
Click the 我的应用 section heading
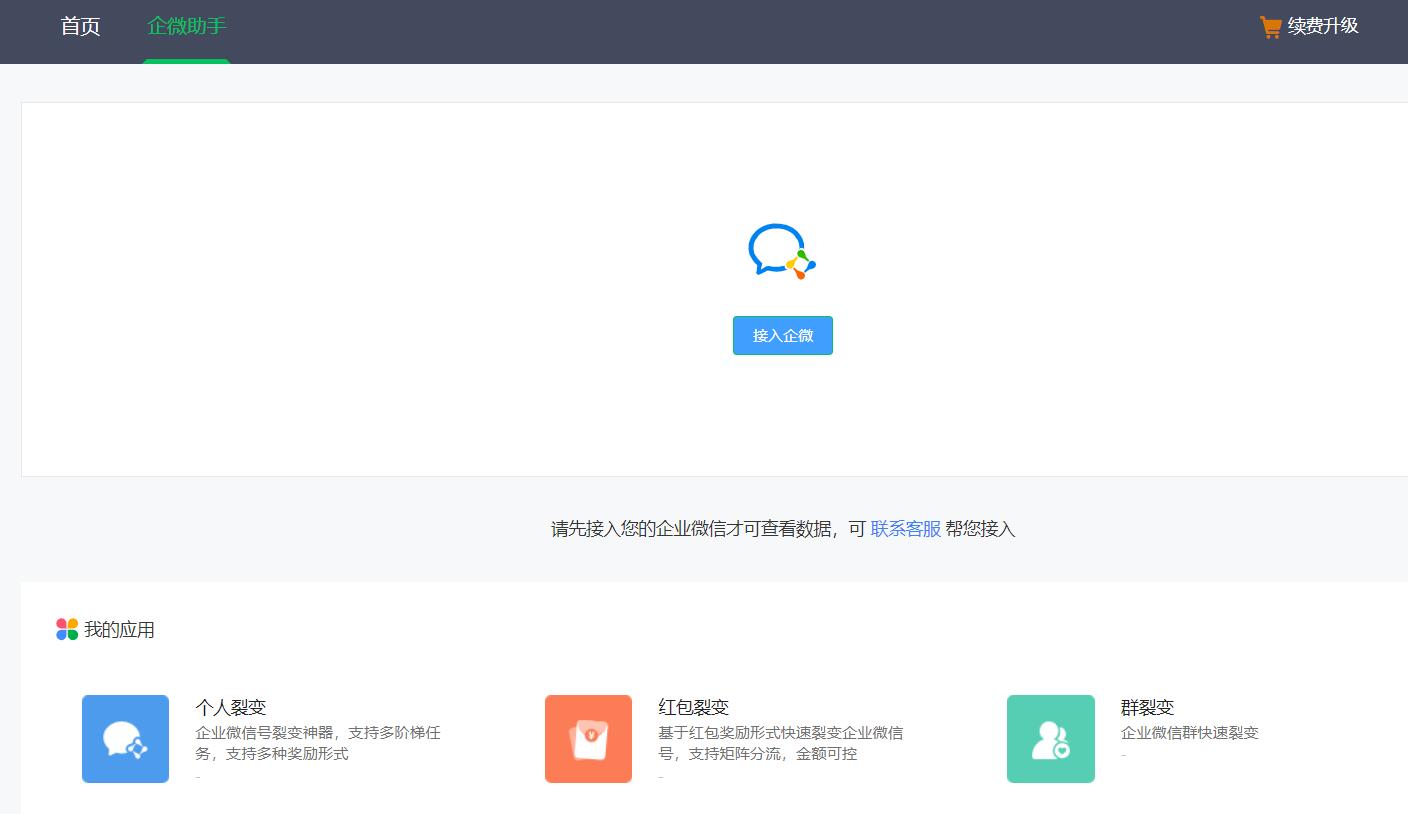click(119, 630)
